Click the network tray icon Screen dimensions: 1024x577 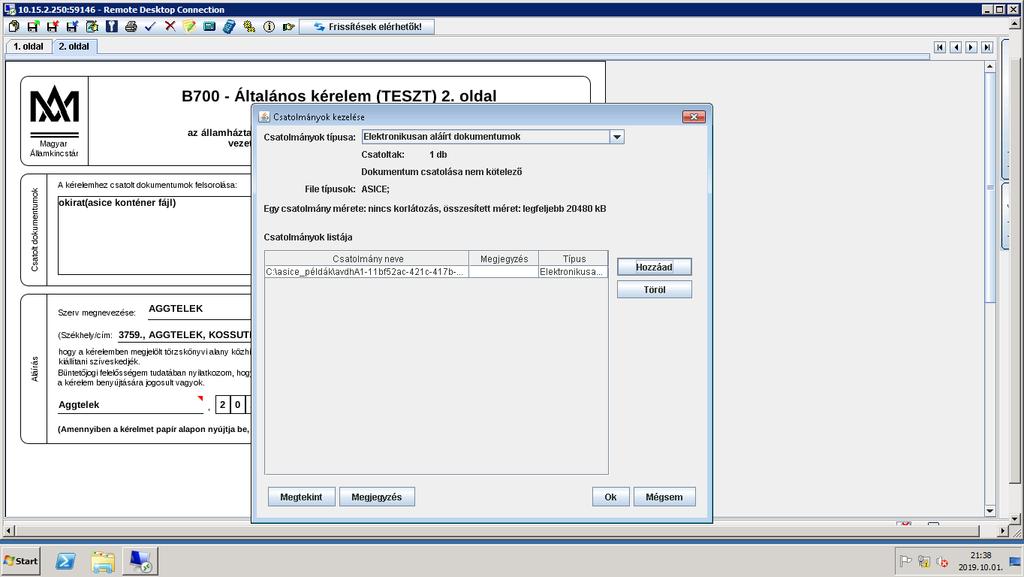(923, 561)
